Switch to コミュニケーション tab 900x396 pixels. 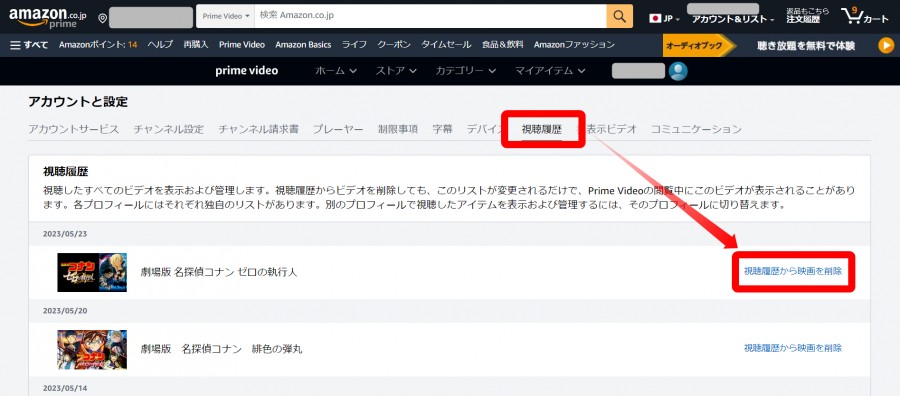tap(696, 129)
